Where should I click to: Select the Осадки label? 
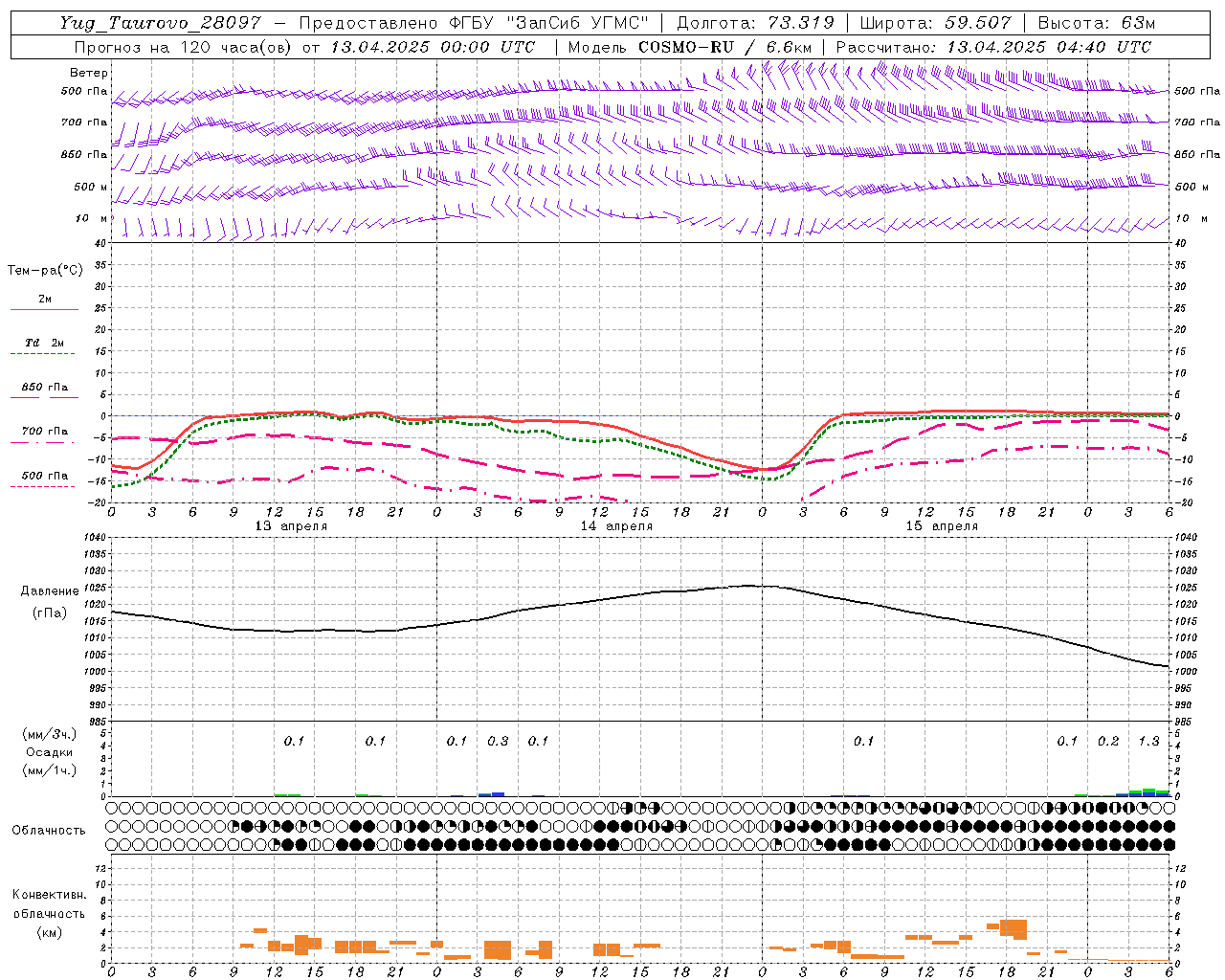[49, 752]
